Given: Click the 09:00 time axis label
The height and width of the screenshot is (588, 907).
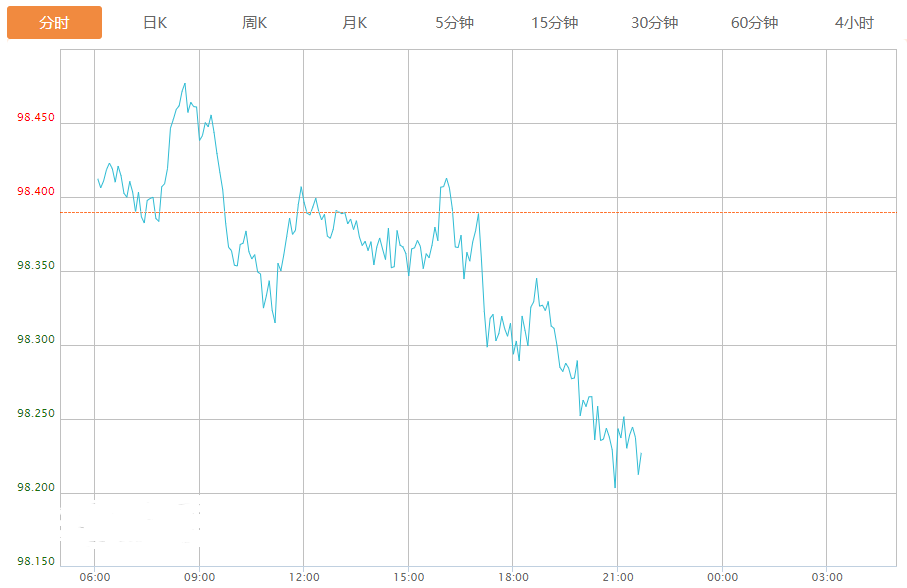Looking at the screenshot, I should 199,577.
